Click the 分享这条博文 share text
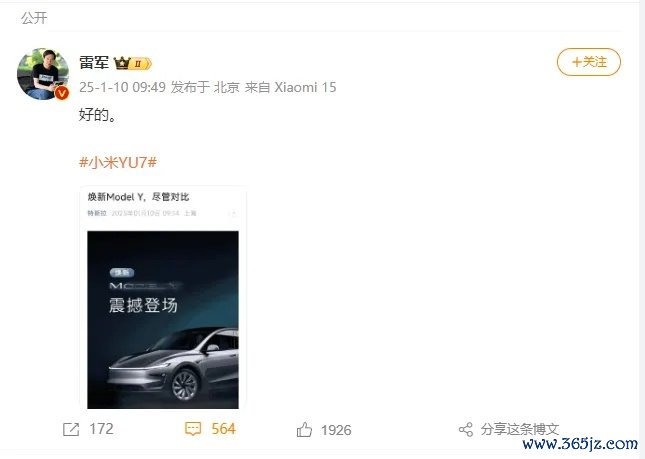 coord(520,429)
